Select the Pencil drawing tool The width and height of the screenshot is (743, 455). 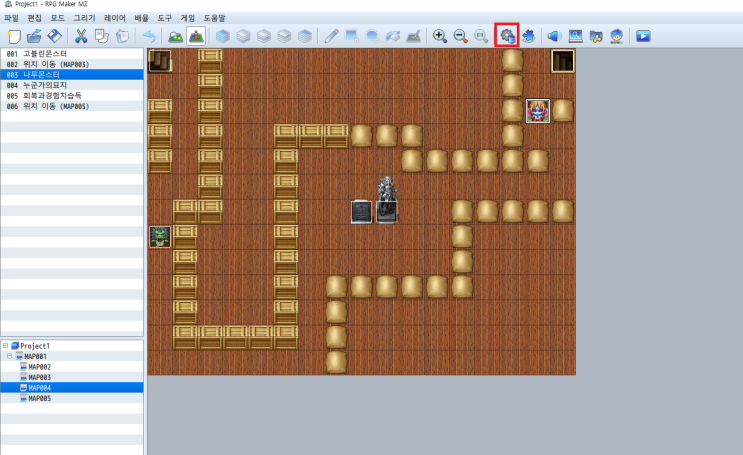(x=331, y=36)
